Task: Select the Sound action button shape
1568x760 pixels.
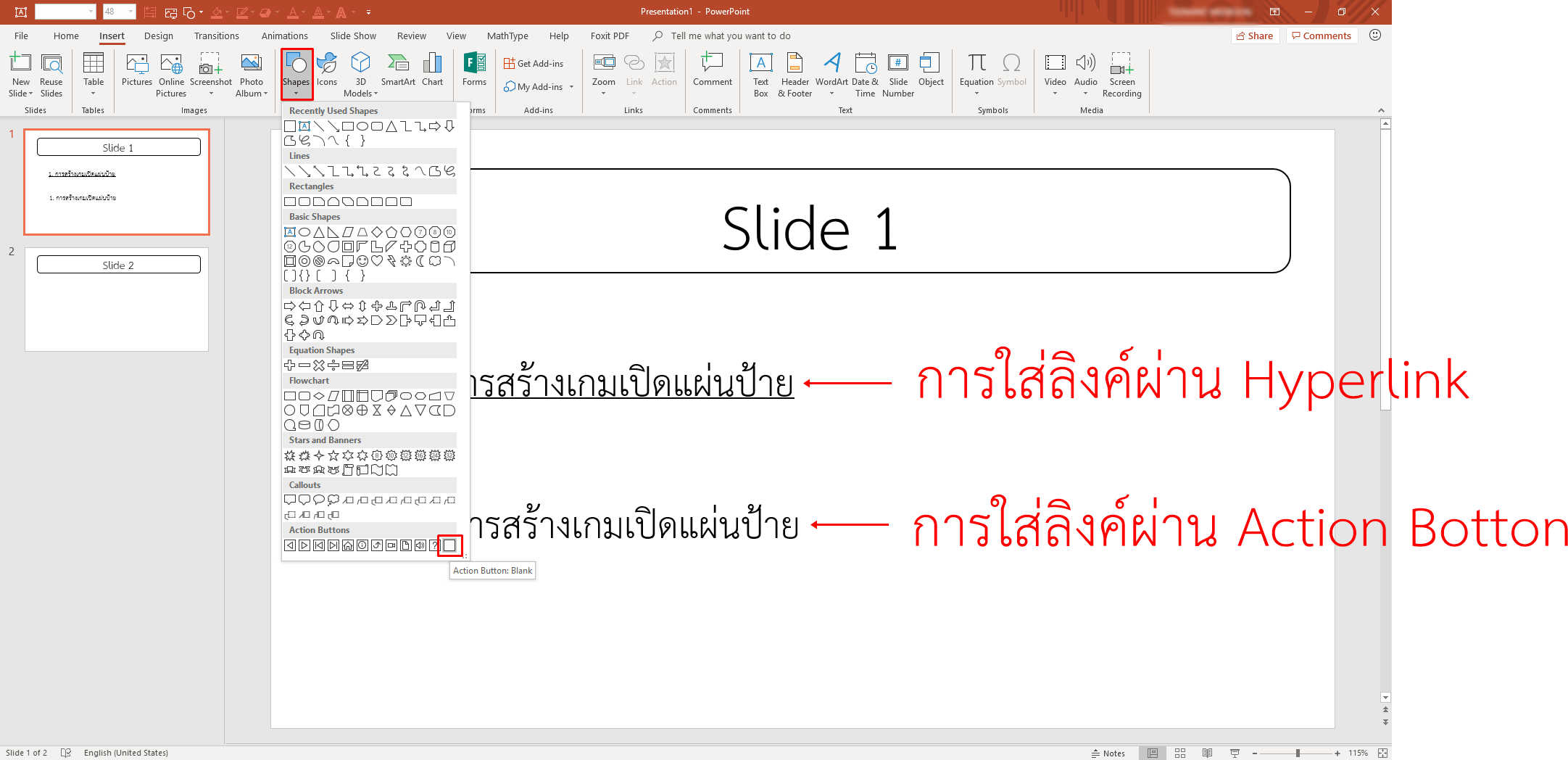Action: (420, 545)
